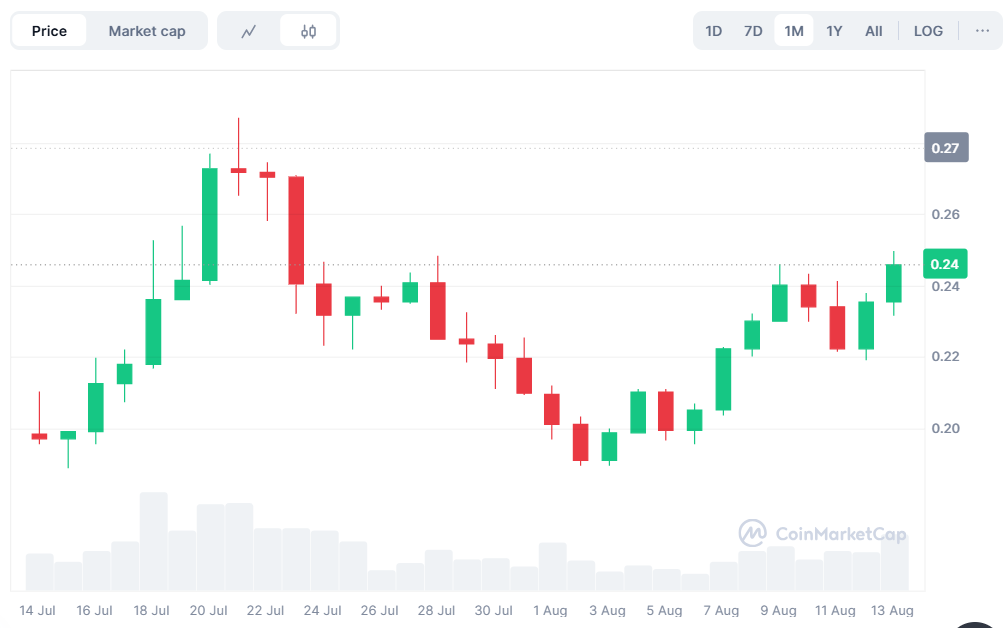Screen dimensions: 1005x628
Task: Switch to the Market cap tab
Action: [x=147, y=31]
